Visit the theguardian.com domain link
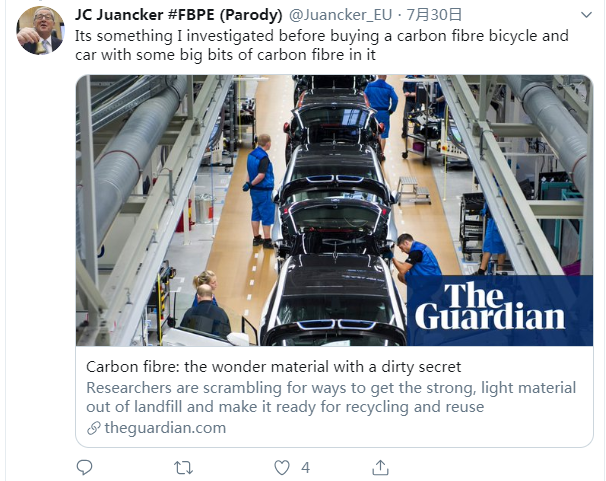The height and width of the screenshot is (481, 606). click(x=165, y=428)
